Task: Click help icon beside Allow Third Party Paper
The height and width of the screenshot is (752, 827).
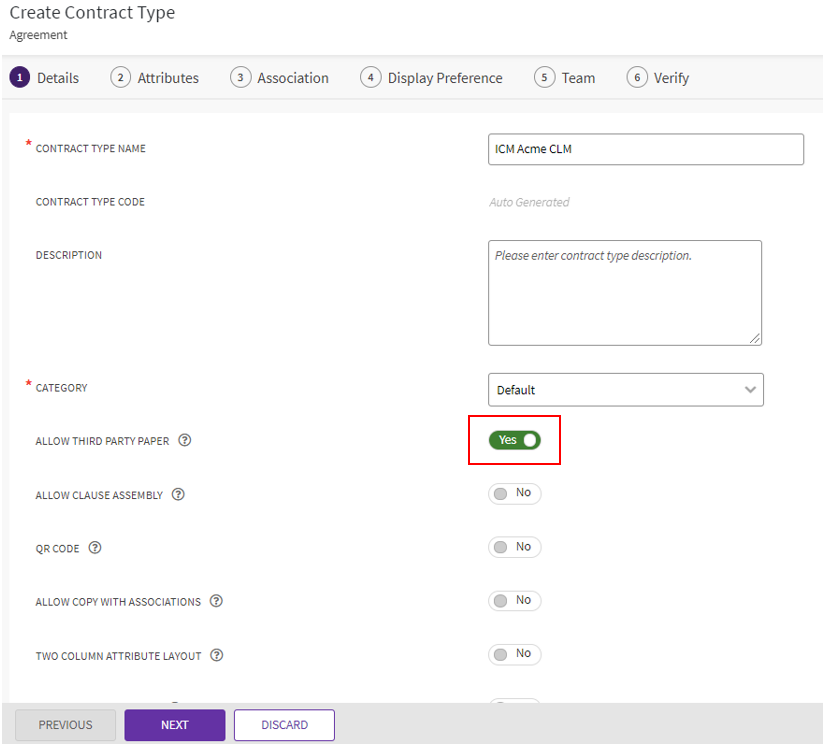Action: click(185, 441)
